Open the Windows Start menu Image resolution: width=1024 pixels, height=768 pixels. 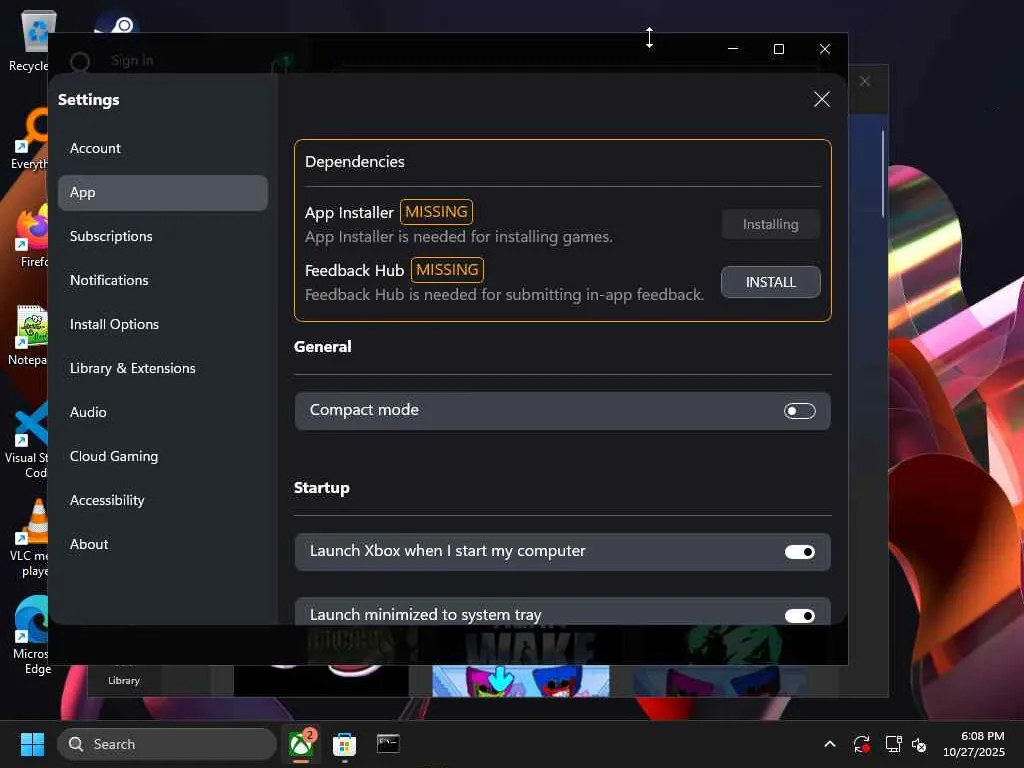pyautogui.click(x=32, y=744)
